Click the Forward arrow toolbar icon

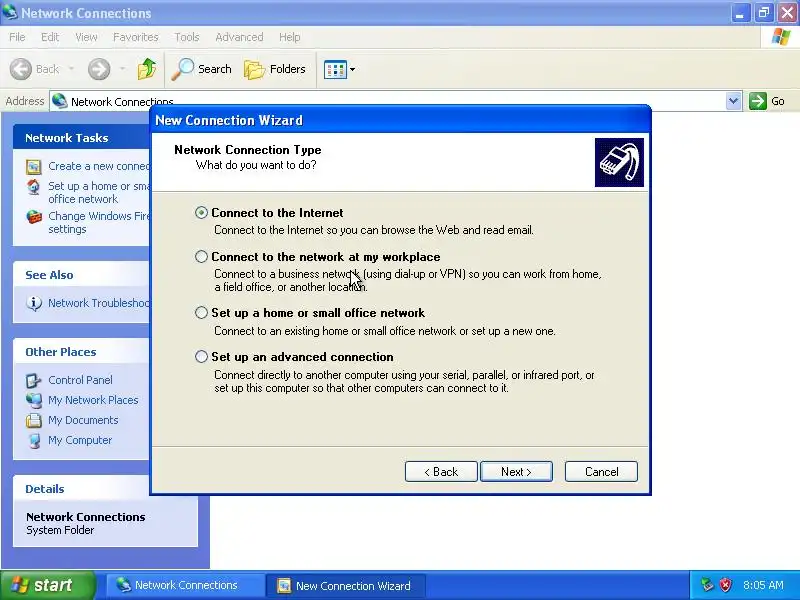tap(99, 69)
